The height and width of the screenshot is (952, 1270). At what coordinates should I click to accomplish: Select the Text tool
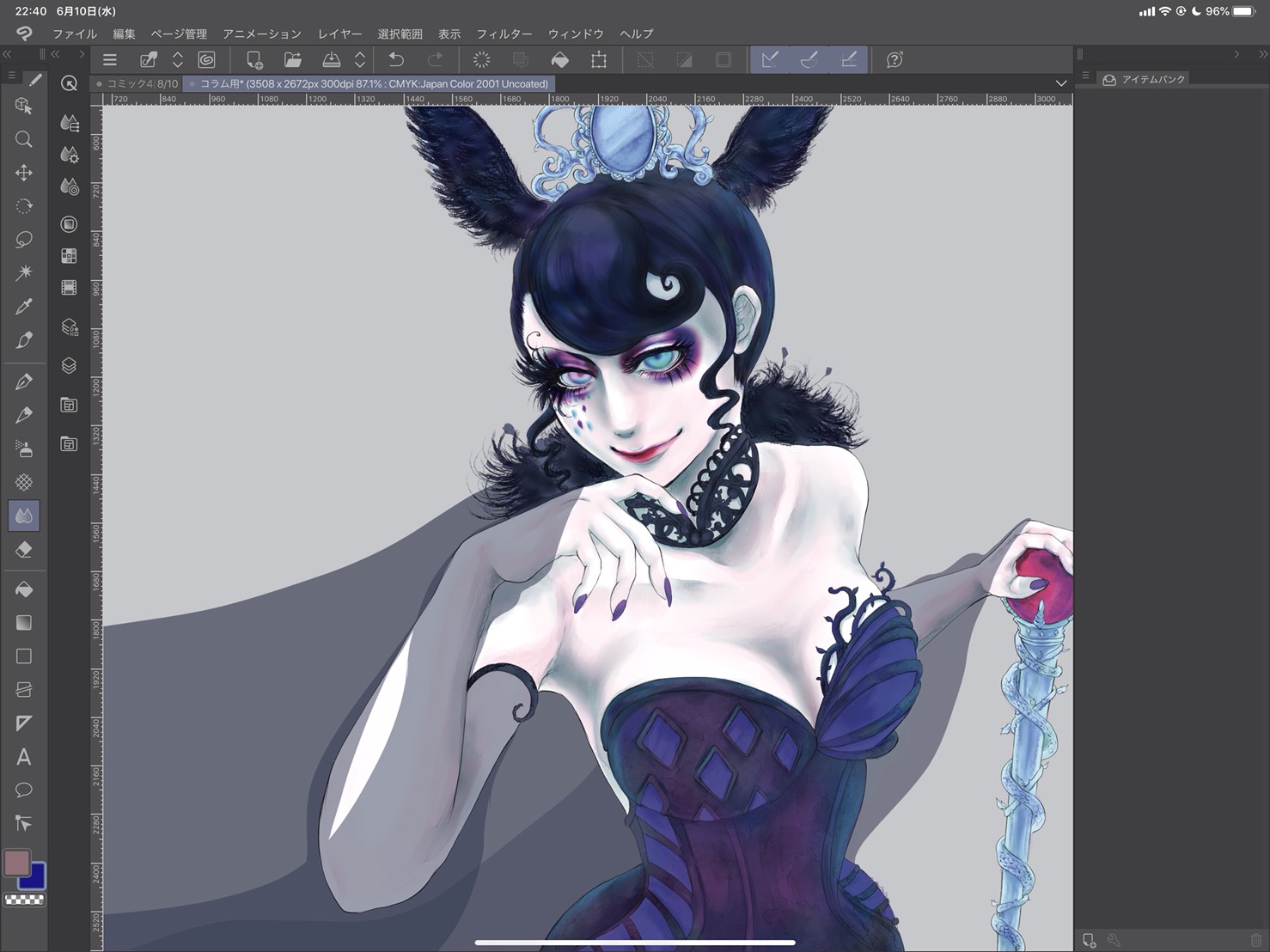click(24, 757)
